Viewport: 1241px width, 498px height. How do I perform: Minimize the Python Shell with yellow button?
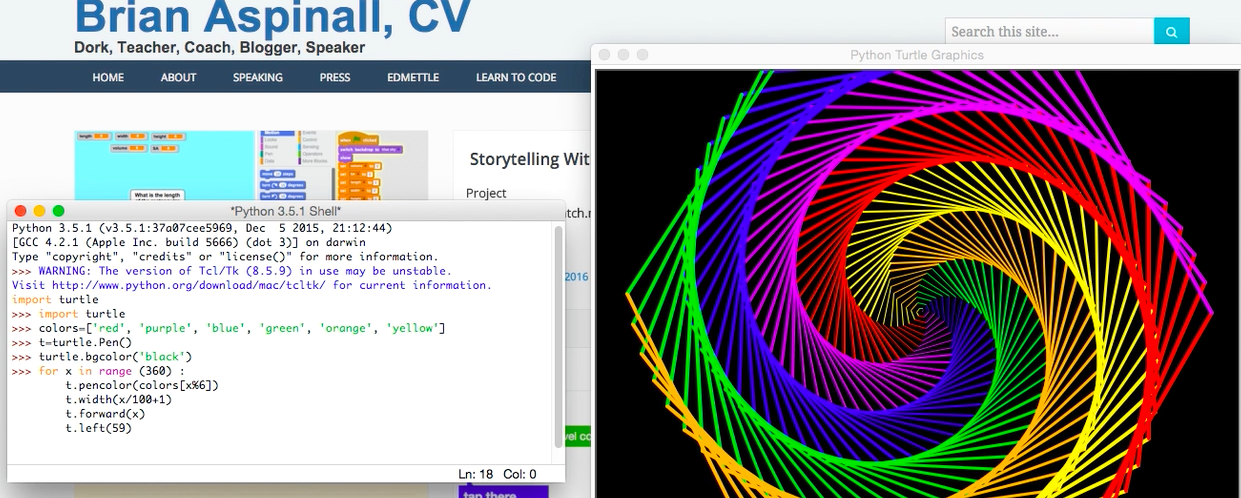click(x=40, y=211)
